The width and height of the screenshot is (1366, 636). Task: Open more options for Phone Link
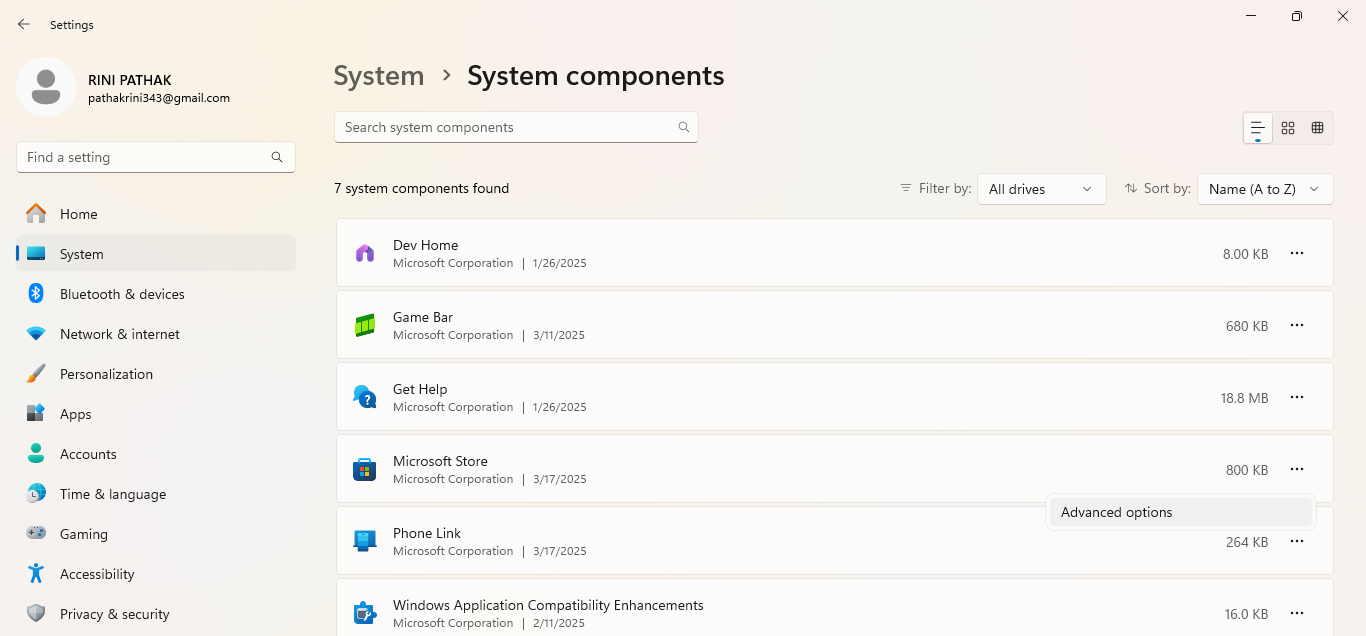pos(1297,542)
